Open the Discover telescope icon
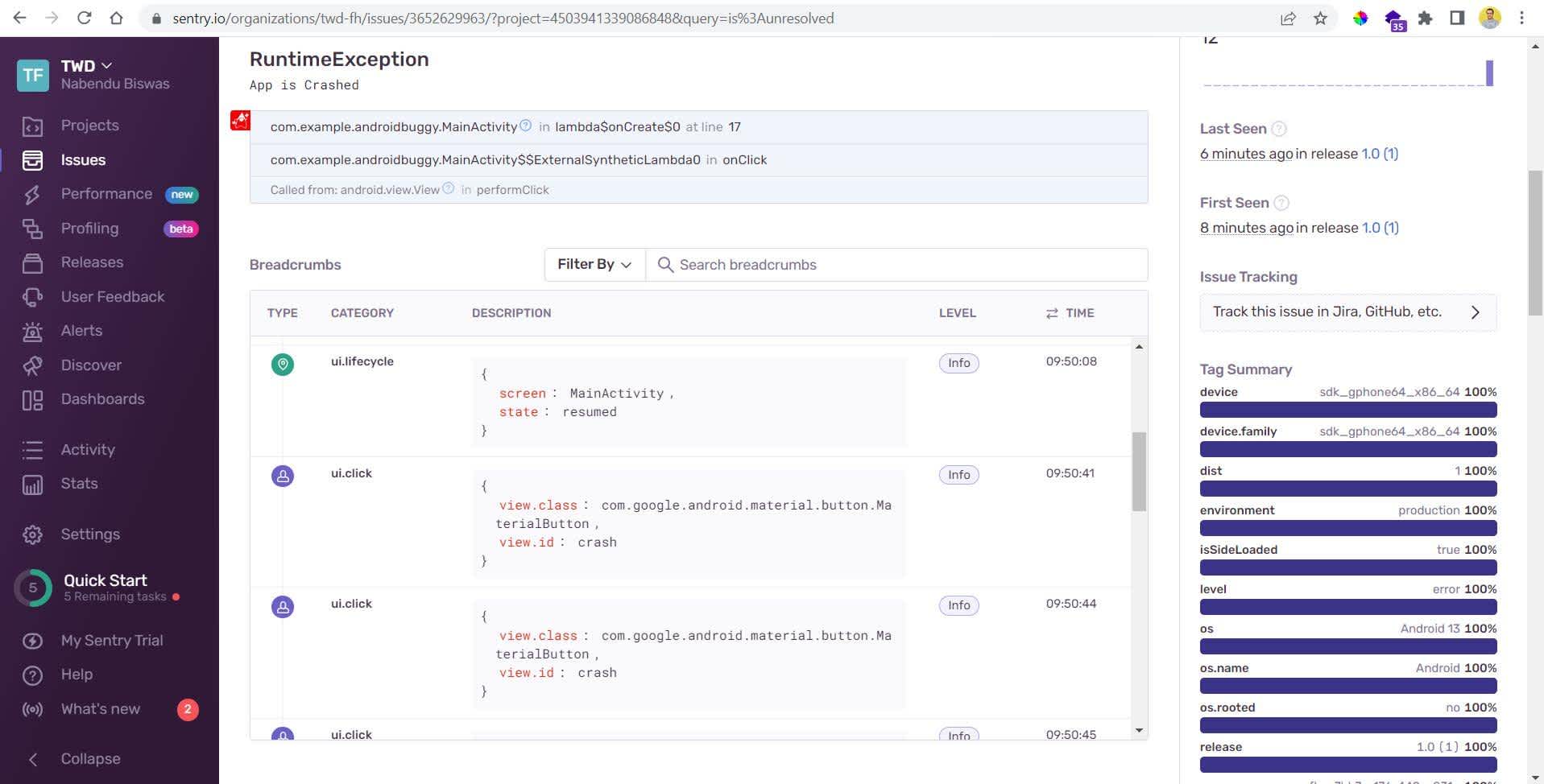This screenshot has width=1544, height=784. [32, 365]
